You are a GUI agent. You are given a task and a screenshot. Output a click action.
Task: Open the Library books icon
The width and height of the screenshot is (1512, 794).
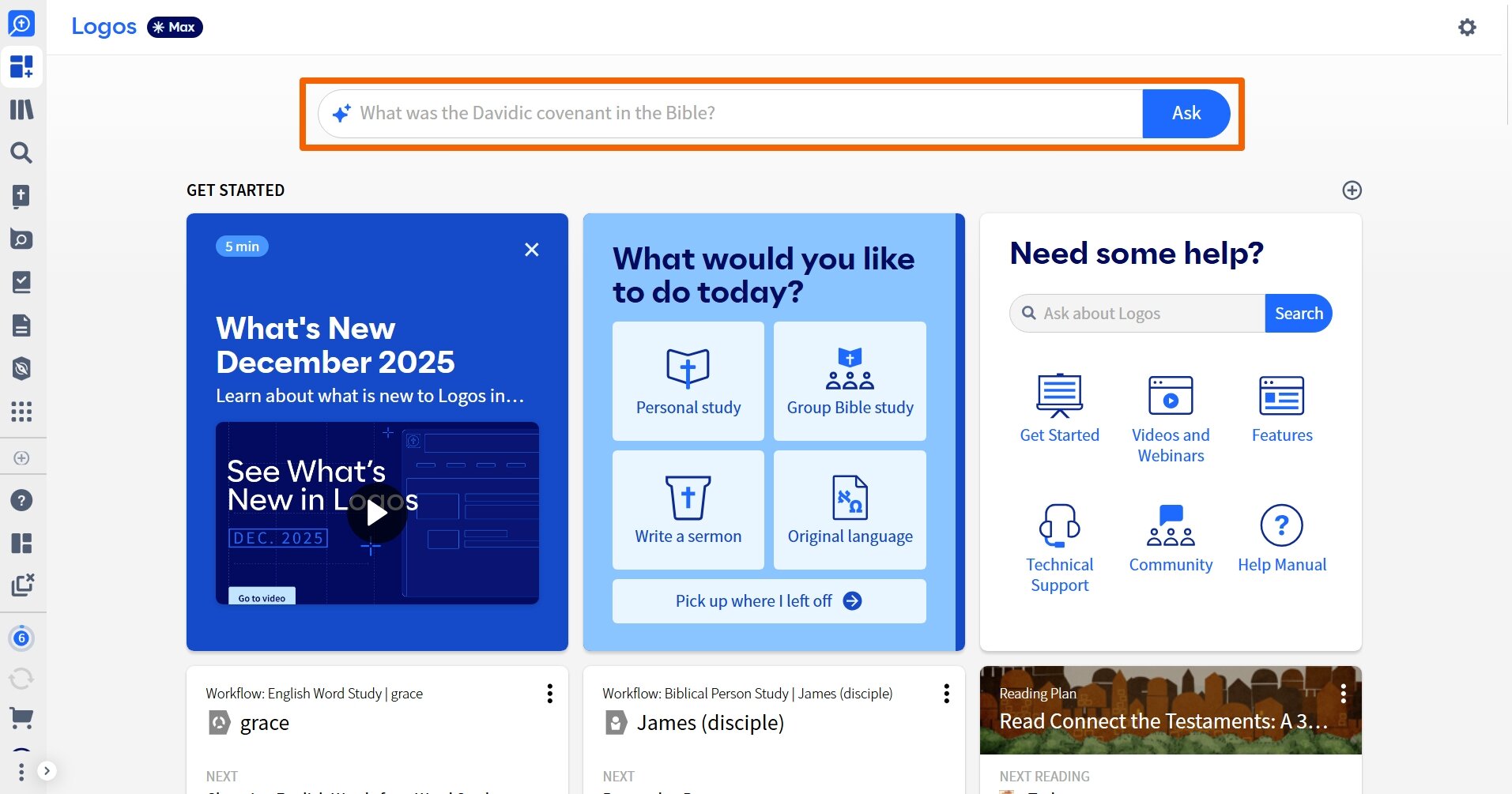coord(21,109)
